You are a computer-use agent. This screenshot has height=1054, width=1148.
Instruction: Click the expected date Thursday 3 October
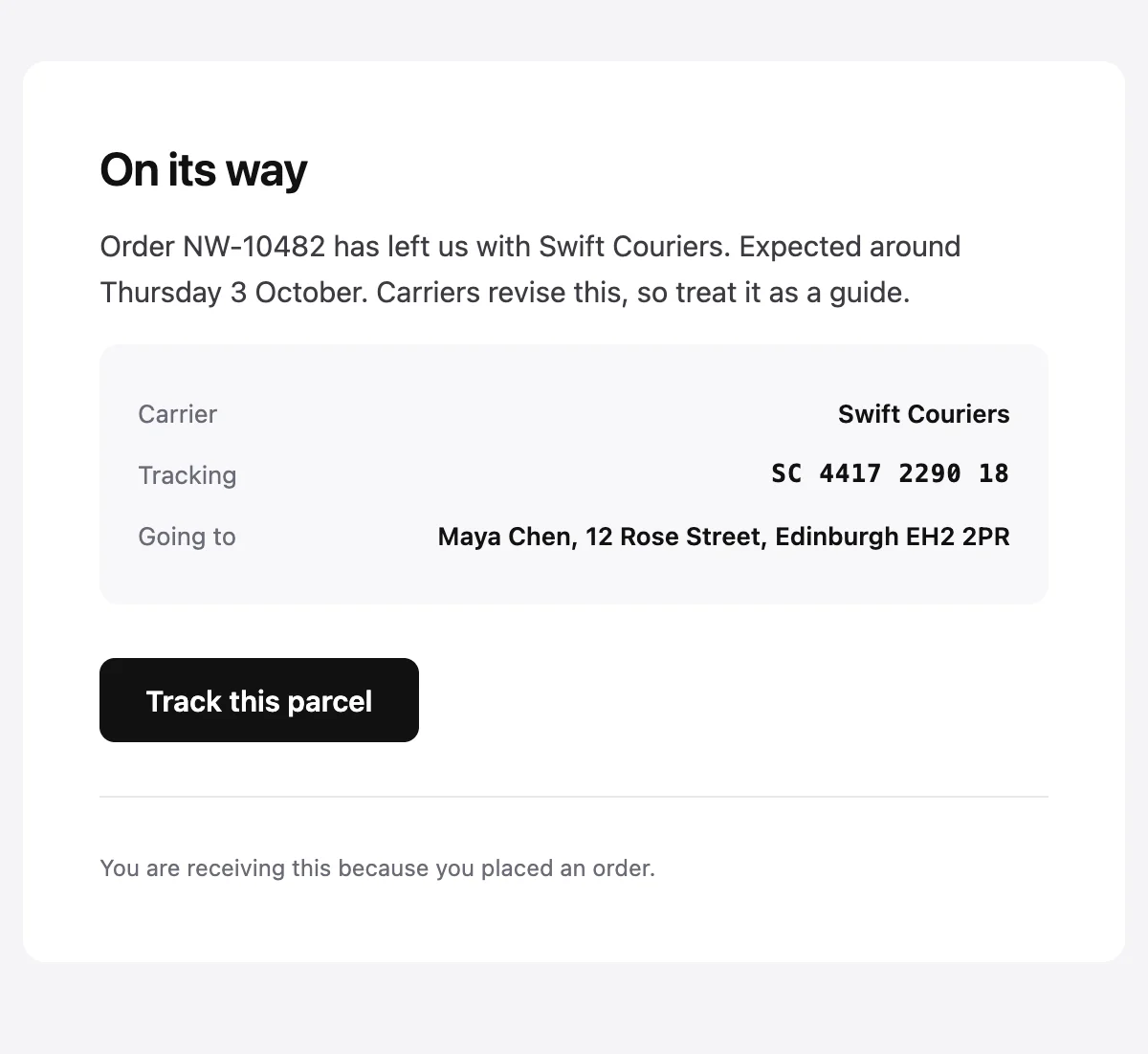click(x=233, y=293)
